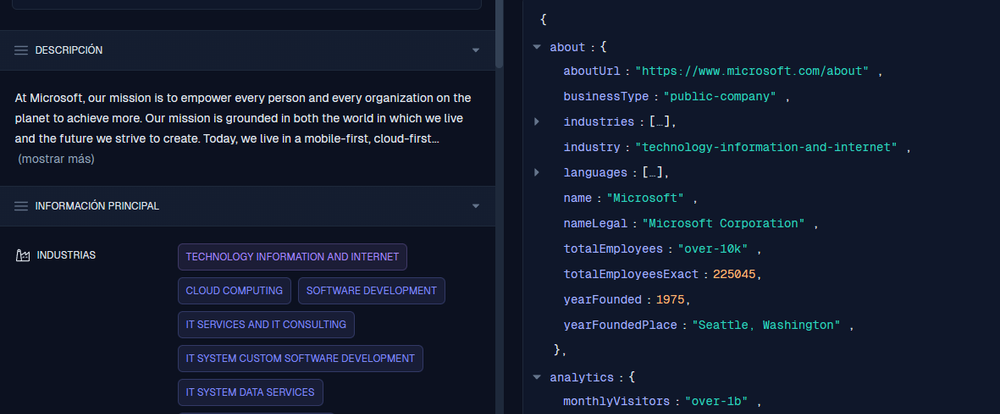
Task: Click the nameLegal value "Microsoft Corporation"
Action: click(723, 224)
